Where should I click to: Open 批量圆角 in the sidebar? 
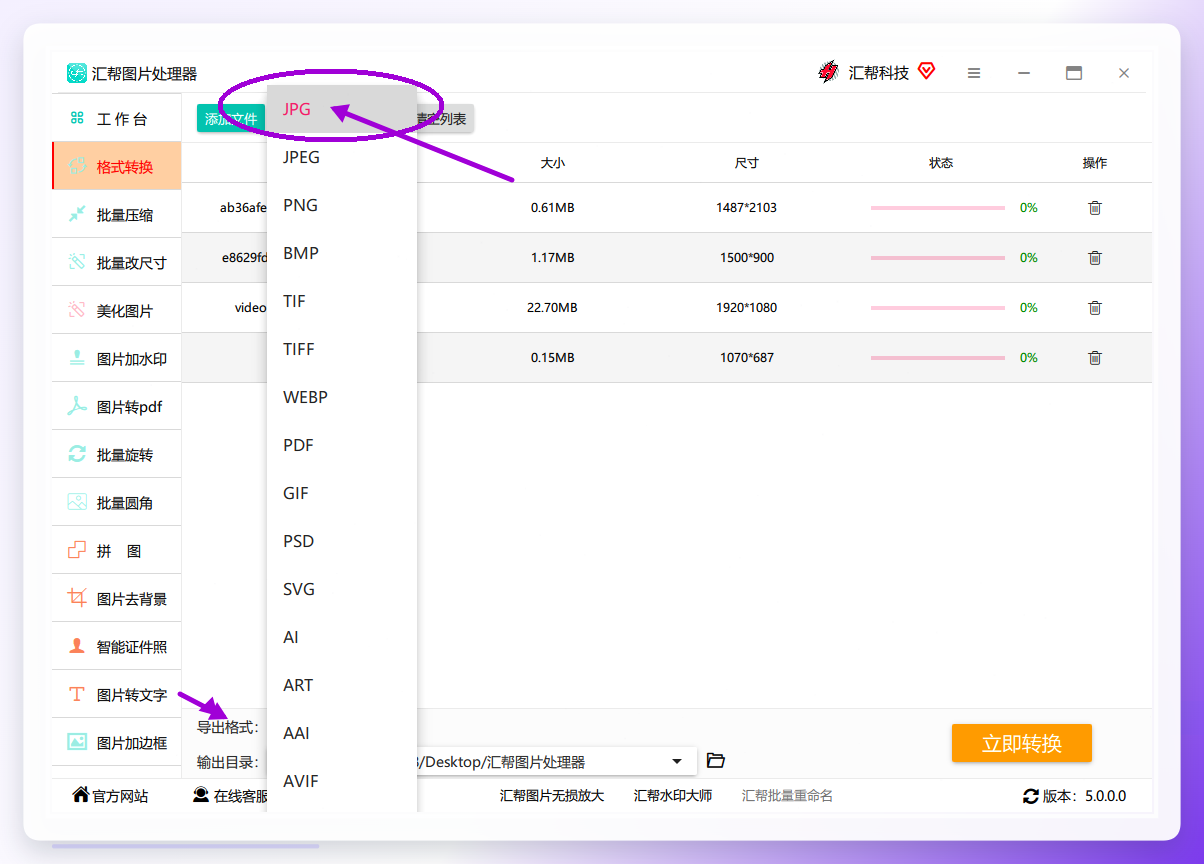coord(117,503)
